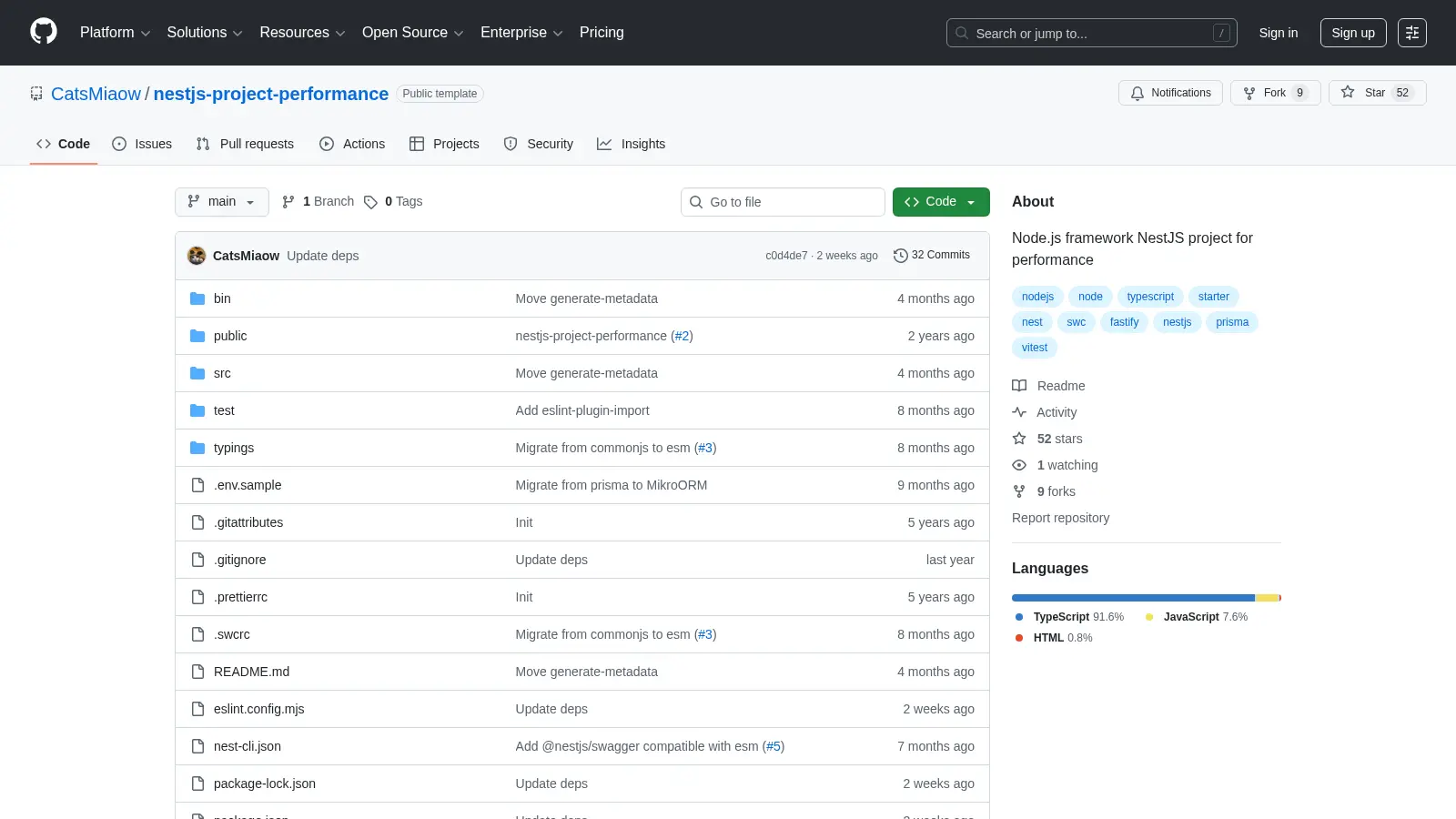
Task: Star this repository
Action: pyautogui.click(x=1377, y=93)
